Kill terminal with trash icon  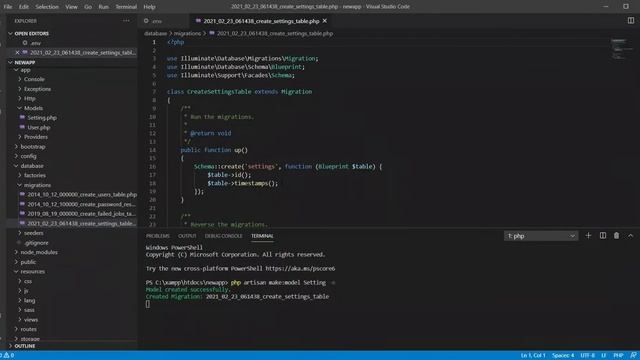coord(616,236)
